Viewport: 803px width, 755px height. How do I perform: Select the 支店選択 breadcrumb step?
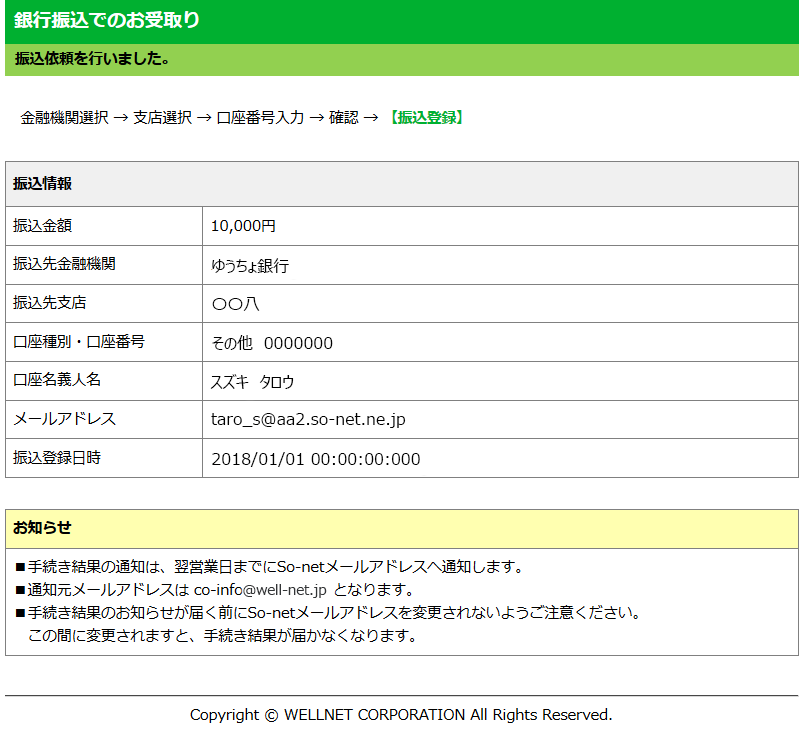(162, 117)
